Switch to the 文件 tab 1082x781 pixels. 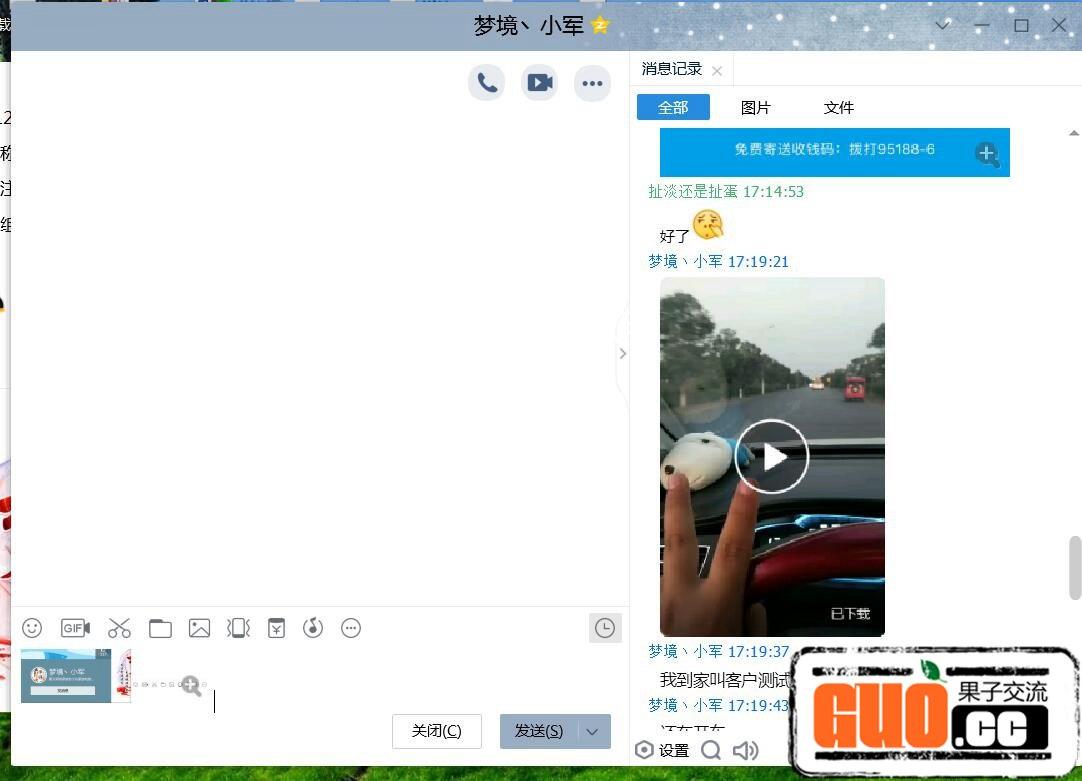pos(838,107)
